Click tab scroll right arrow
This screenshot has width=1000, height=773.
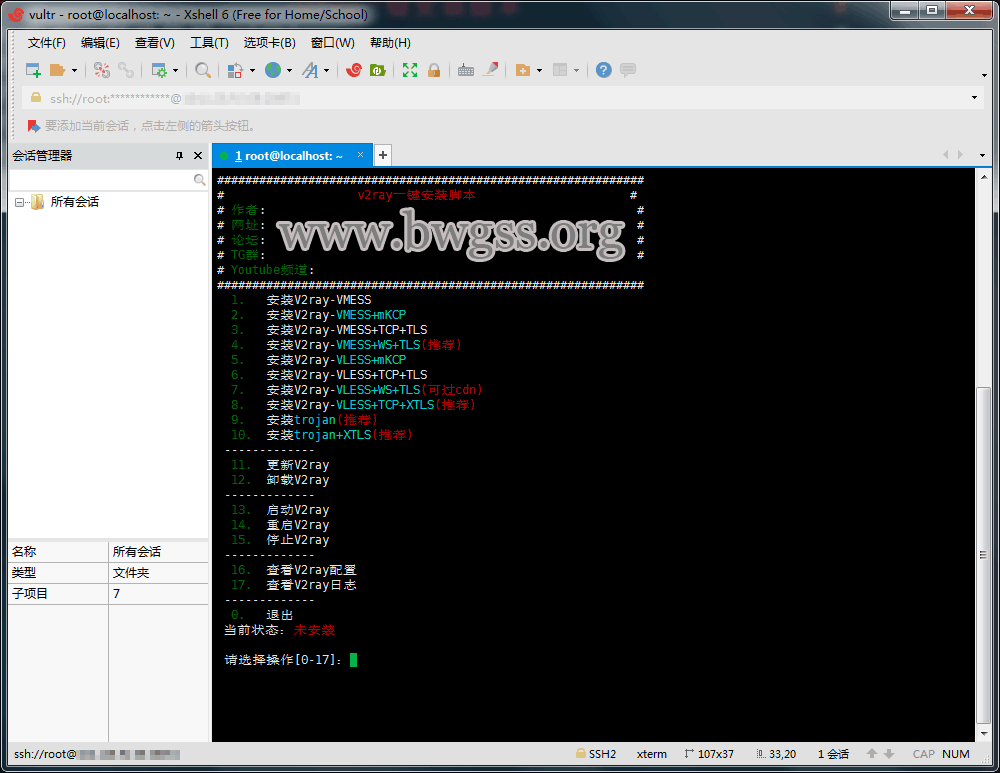960,155
